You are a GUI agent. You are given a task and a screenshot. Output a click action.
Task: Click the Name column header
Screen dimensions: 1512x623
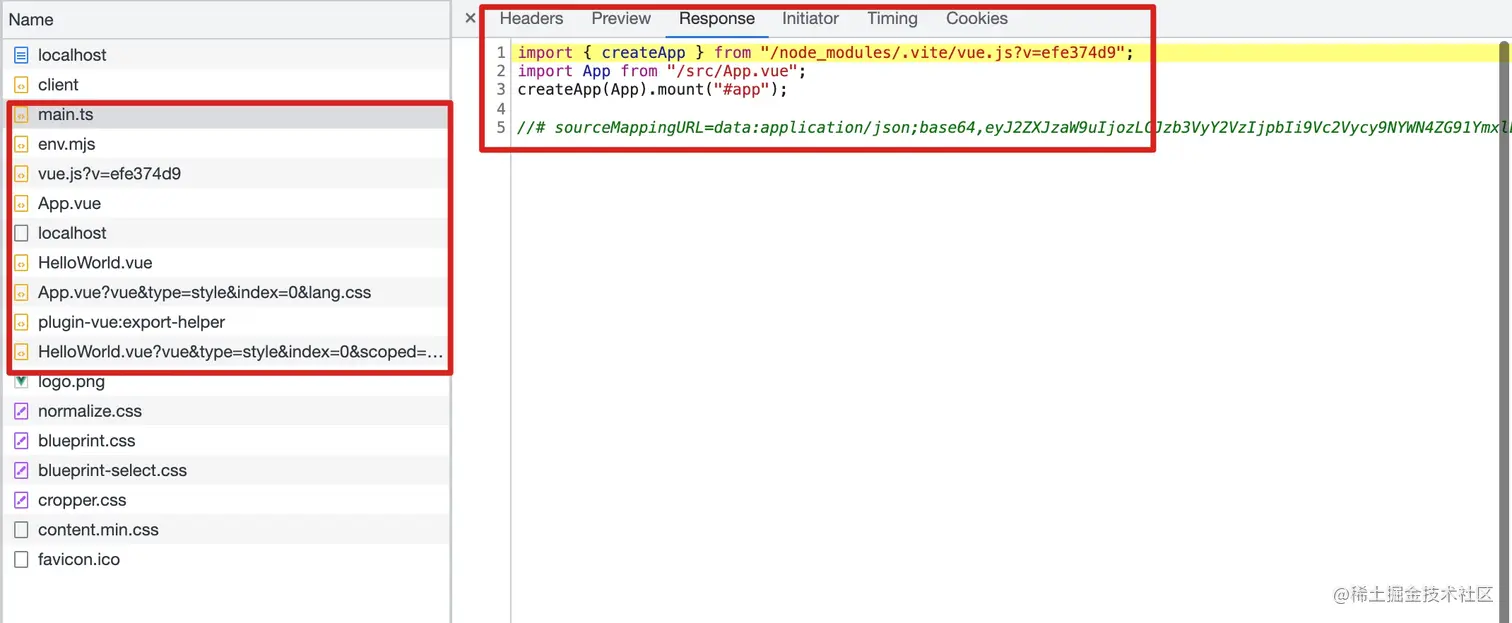click(225, 19)
